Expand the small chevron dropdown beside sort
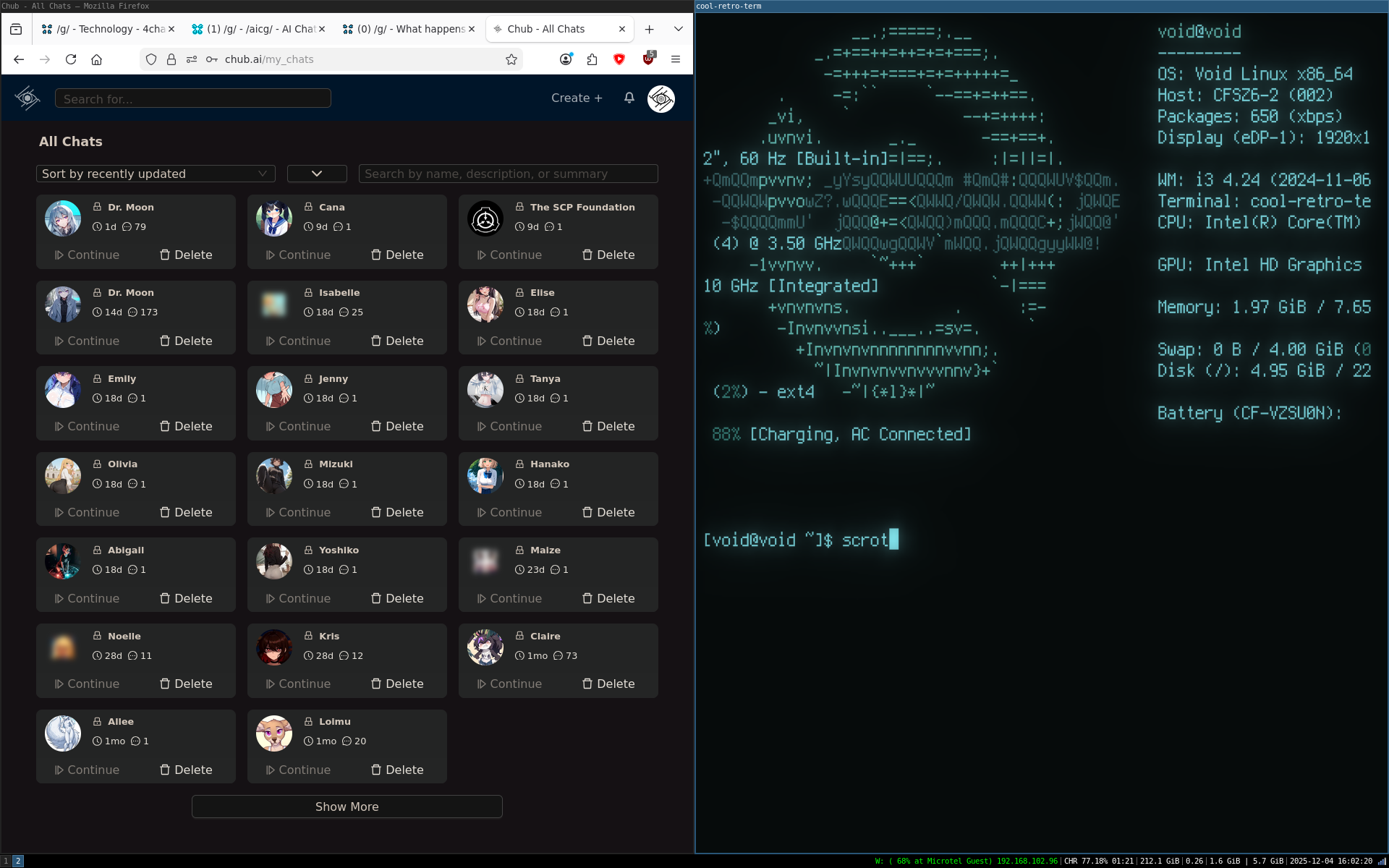Screen dimensions: 1389x868 click(x=317, y=174)
